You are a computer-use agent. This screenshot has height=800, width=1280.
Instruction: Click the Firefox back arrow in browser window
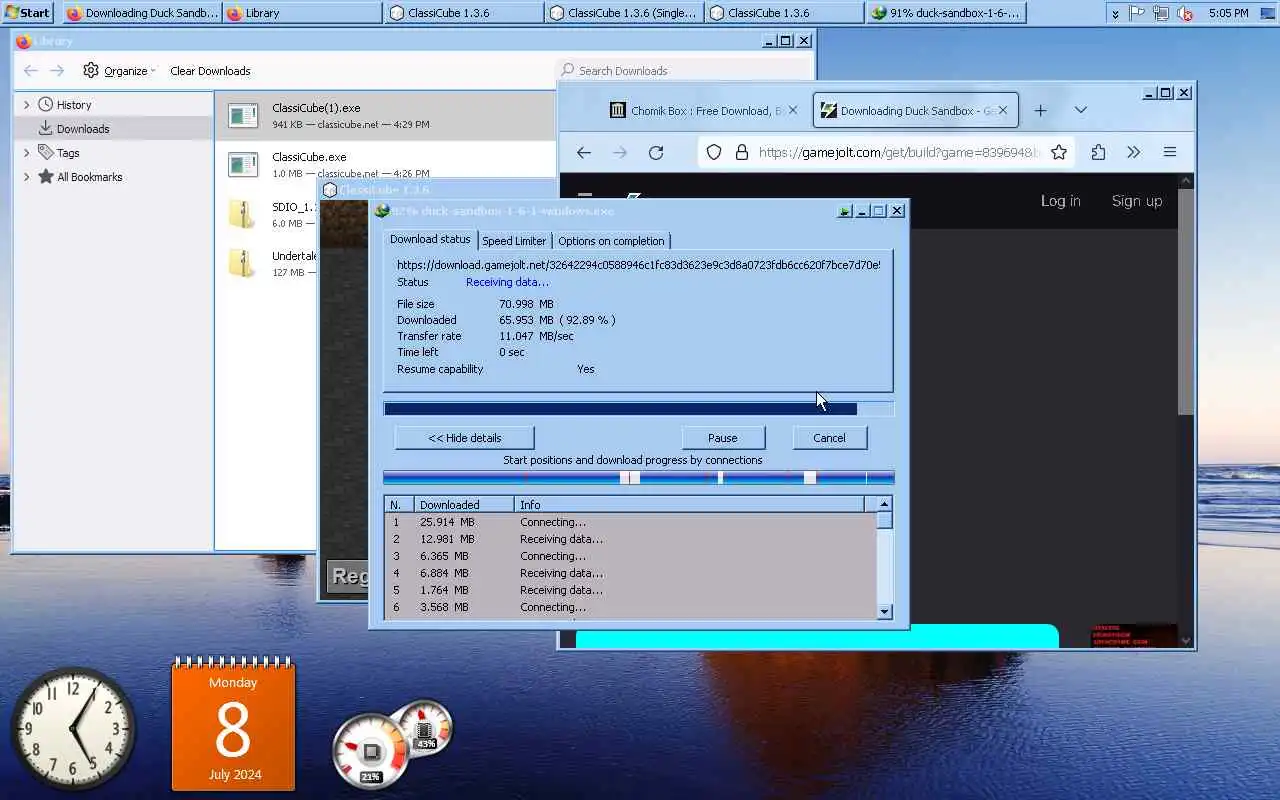click(x=584, y=152)
